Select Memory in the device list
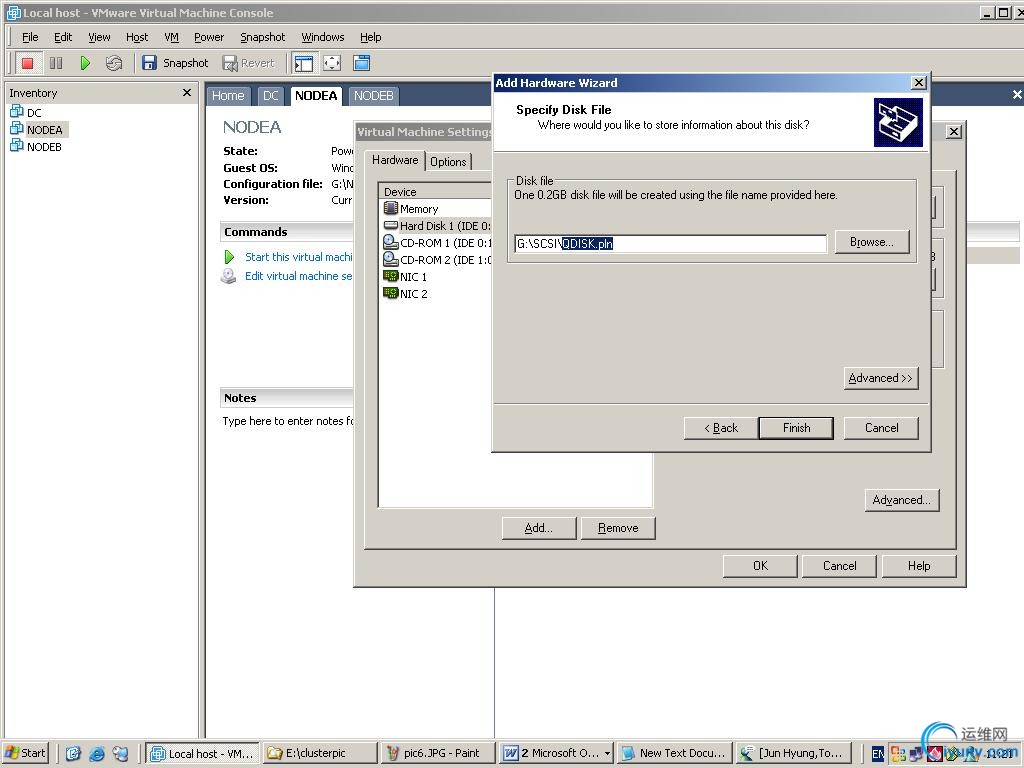 pyautogui.click(x=419, y=209)
